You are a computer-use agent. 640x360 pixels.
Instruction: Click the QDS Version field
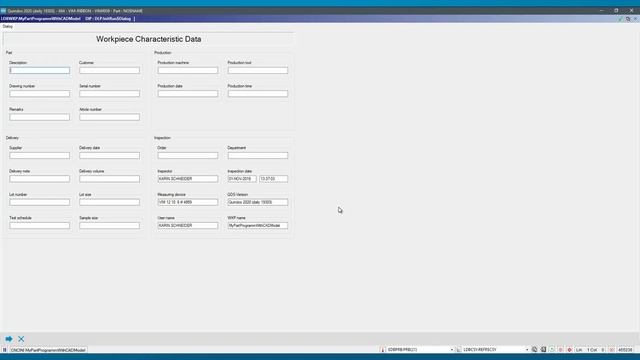(258, 202)
